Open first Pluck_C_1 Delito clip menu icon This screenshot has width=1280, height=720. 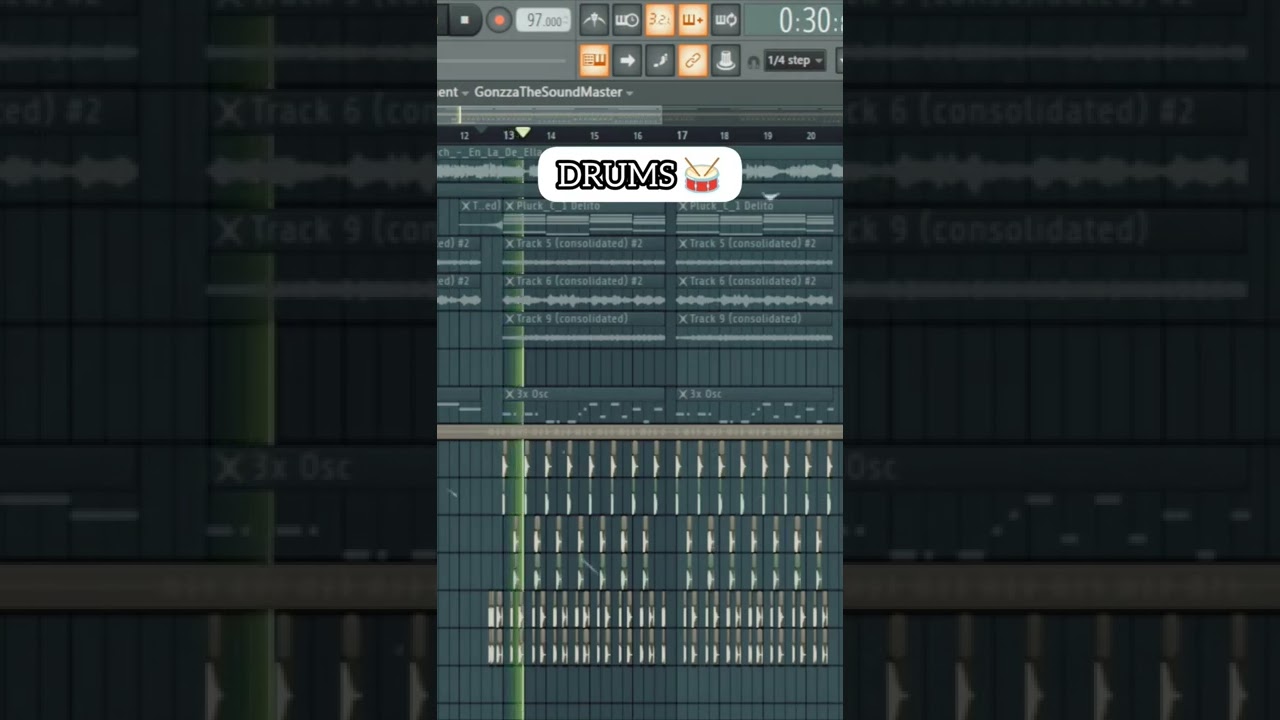pos(510,206)
